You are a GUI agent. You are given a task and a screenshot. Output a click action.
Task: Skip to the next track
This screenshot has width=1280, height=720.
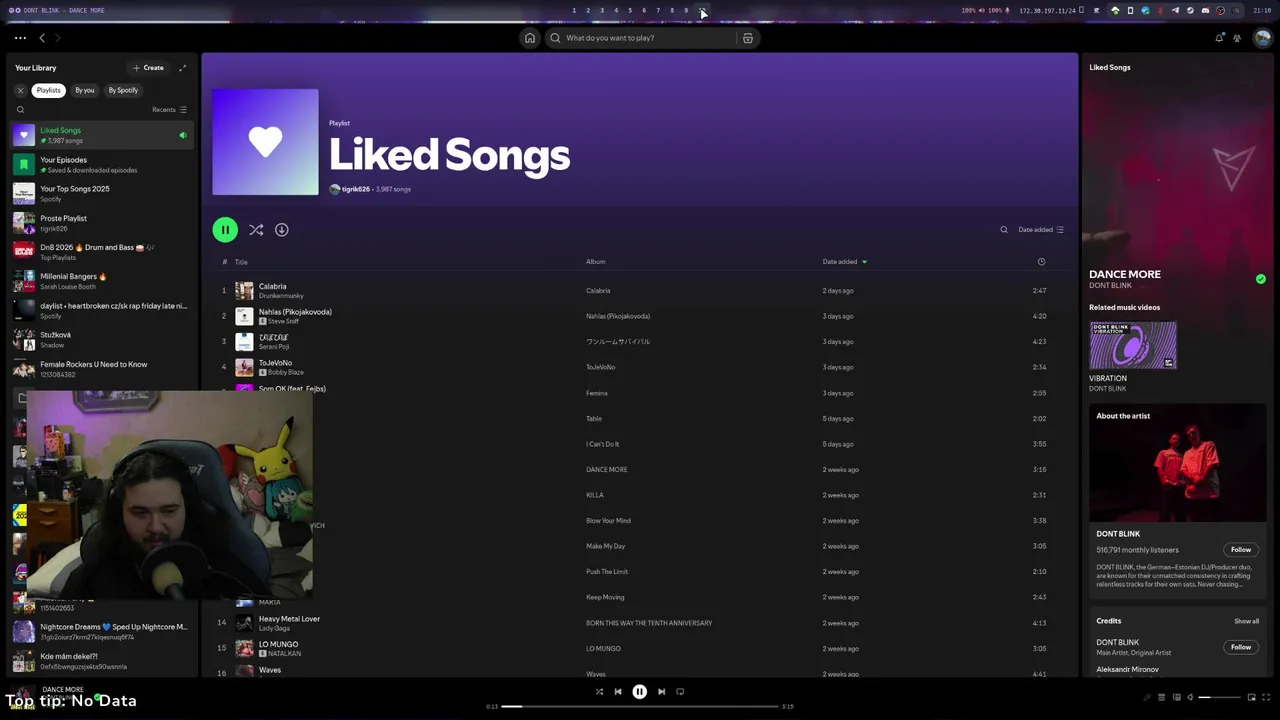661,692
